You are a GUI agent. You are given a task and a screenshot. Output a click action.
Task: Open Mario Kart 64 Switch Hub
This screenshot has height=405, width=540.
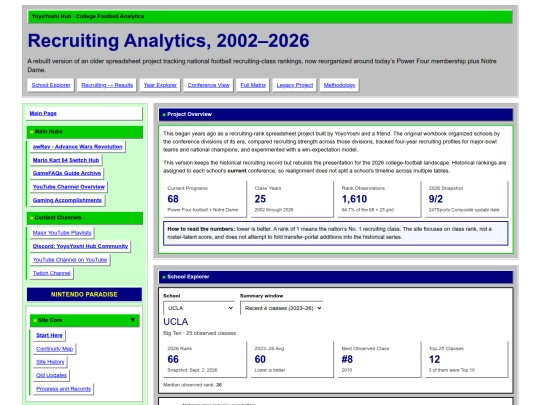[x=66, y=160]
